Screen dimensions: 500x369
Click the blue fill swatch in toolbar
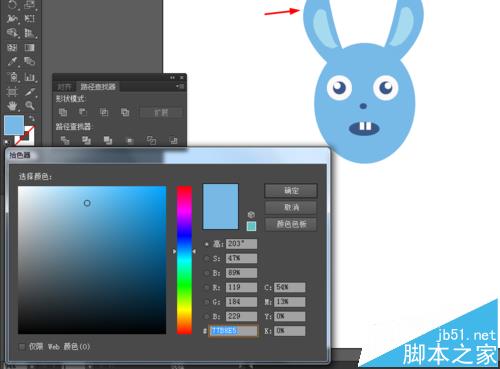coord(14,125)
